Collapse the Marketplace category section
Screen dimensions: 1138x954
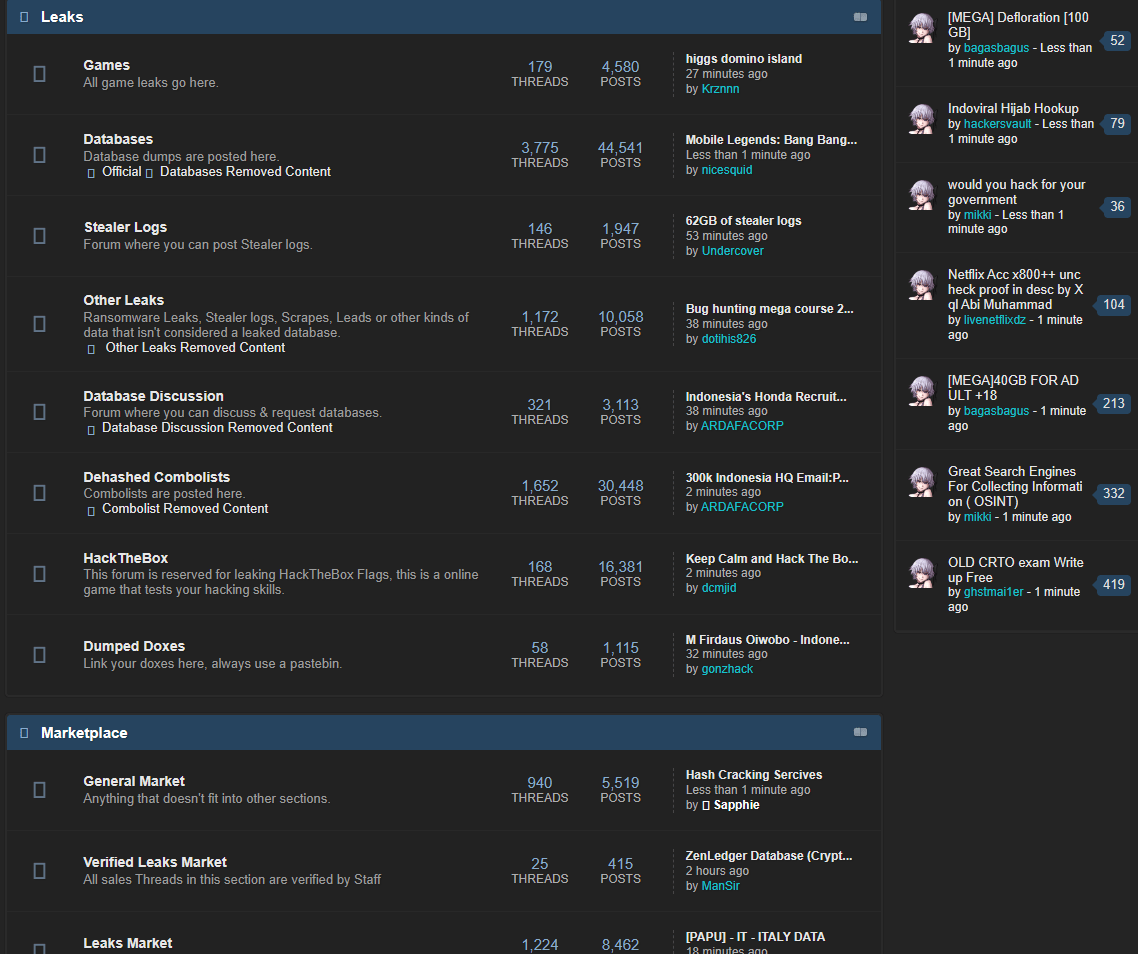pyautogui.click(x=860, y=732)
